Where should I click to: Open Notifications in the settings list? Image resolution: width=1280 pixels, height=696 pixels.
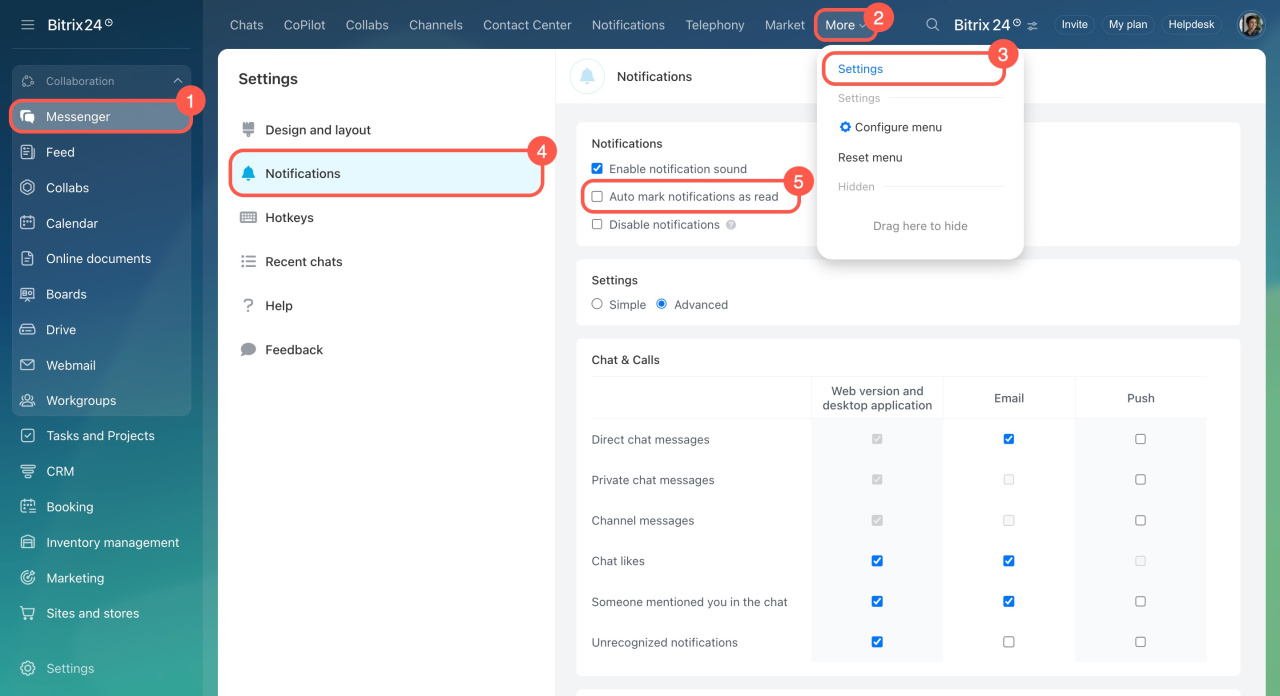pyautogui.click(x=387, y=174)
